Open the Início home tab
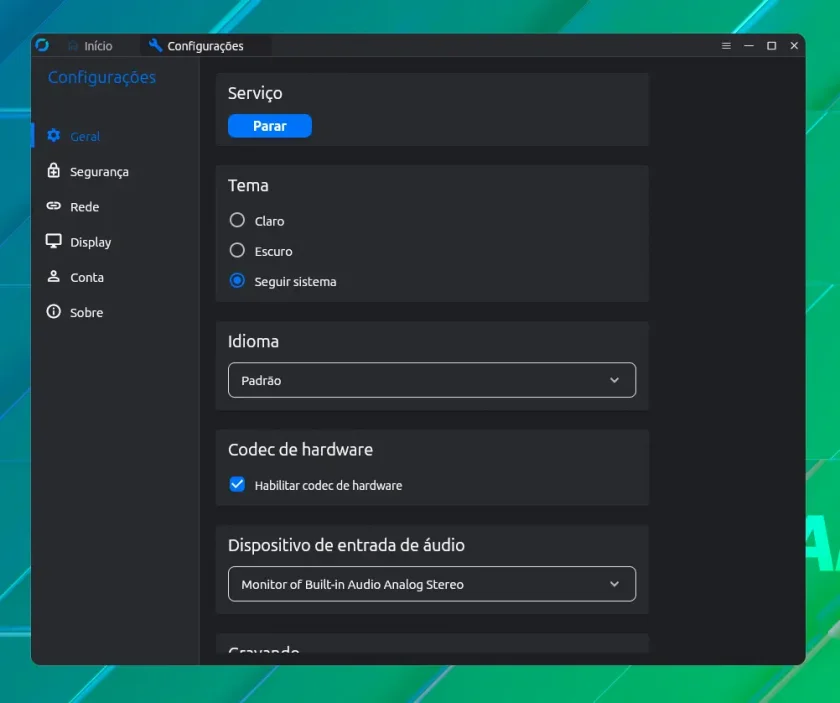 90,46
